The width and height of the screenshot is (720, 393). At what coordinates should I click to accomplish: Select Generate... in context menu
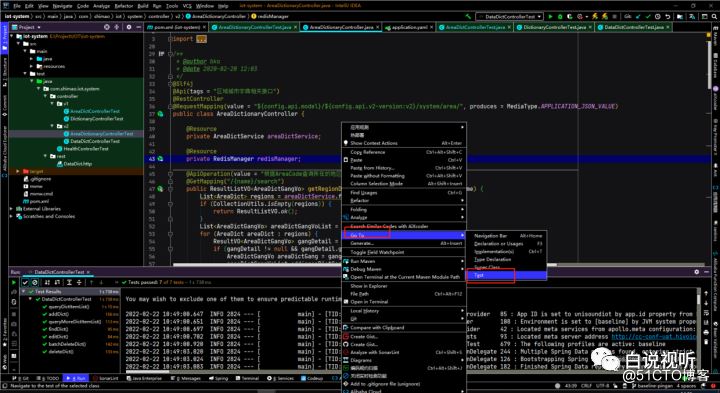click(404, 243)
